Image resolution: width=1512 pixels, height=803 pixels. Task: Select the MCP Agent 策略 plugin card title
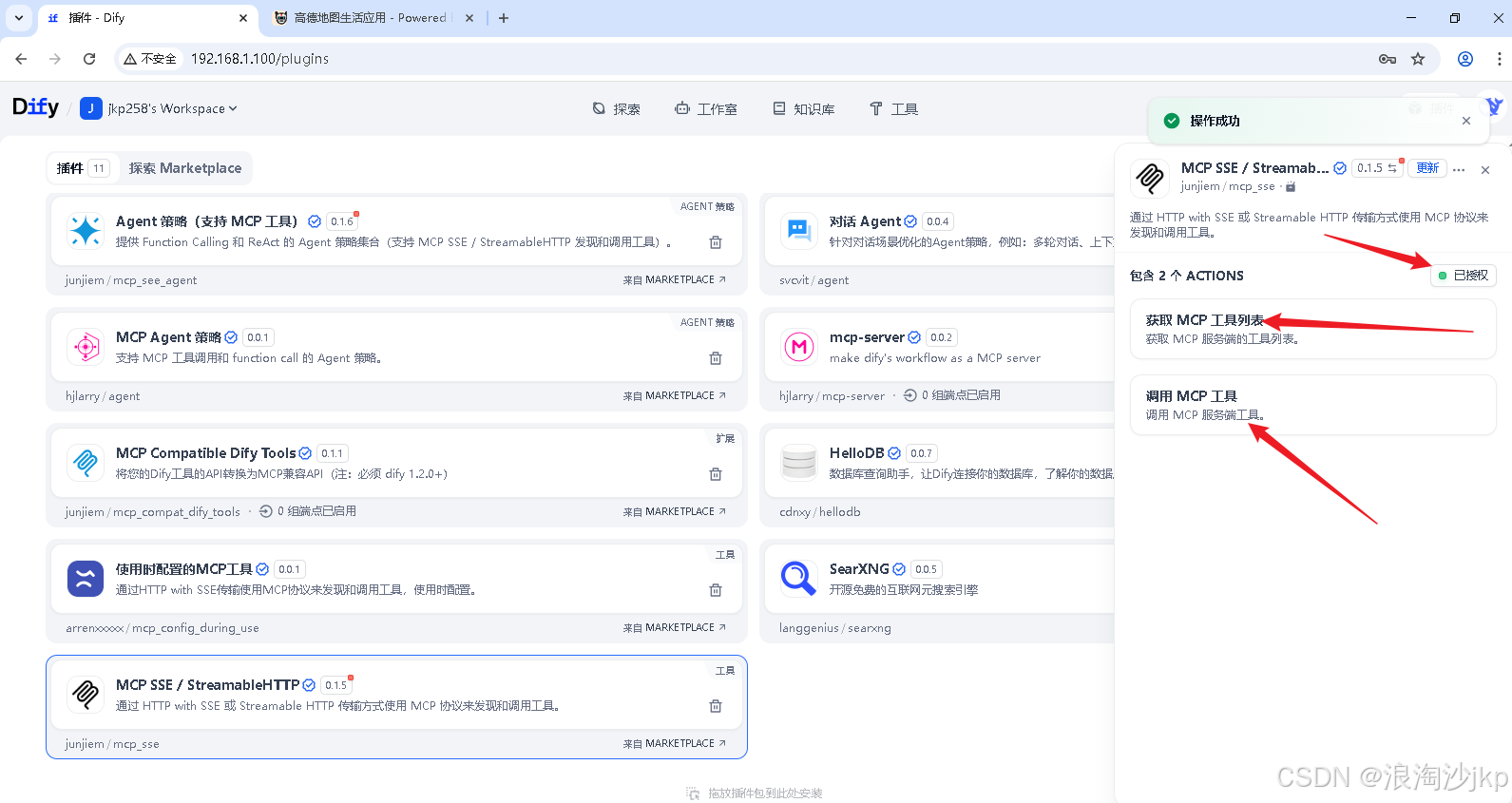click(x=168, y=337)
